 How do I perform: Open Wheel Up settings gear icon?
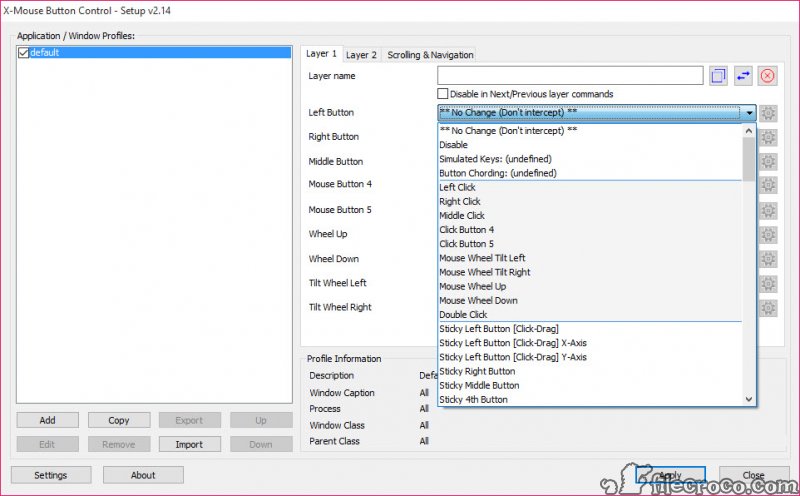pyautogui.click(x=768, y=235)
